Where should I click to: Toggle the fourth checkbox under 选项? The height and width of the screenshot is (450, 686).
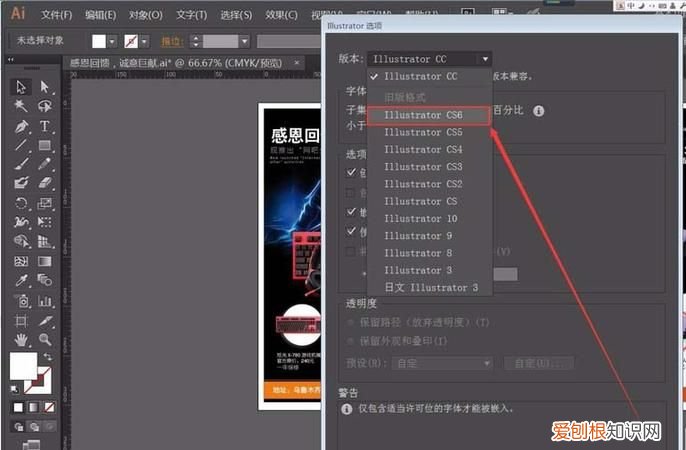pyautogui.click(x=351, y=231)
